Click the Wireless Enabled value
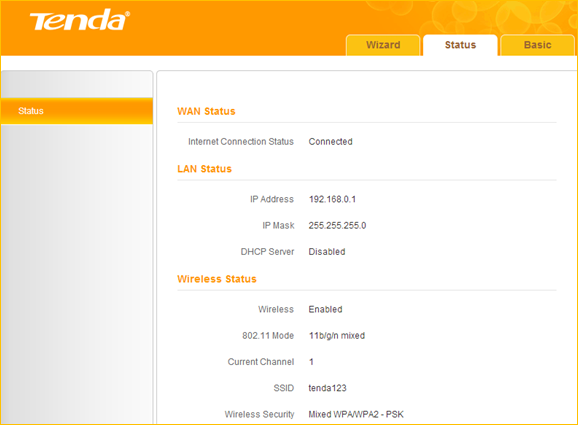This screenshot has width=578, height=425. (325, 309)
